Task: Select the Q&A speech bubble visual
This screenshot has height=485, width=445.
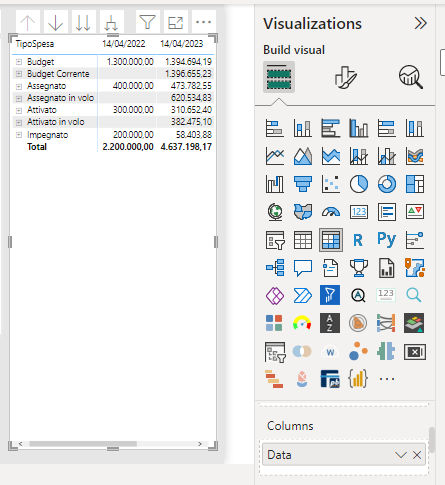Action: (x=303, y=267)
